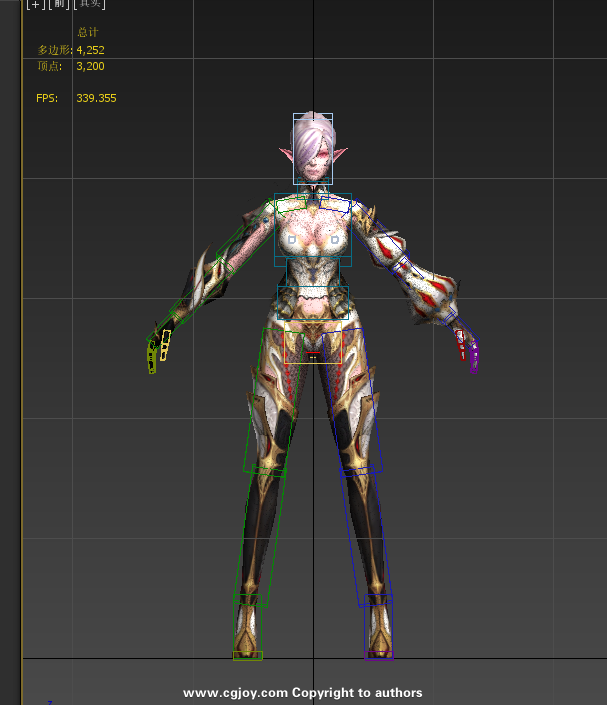Click the FPS value 339.355
Viewport: 607px width, 705px height.
pos(96,98)
